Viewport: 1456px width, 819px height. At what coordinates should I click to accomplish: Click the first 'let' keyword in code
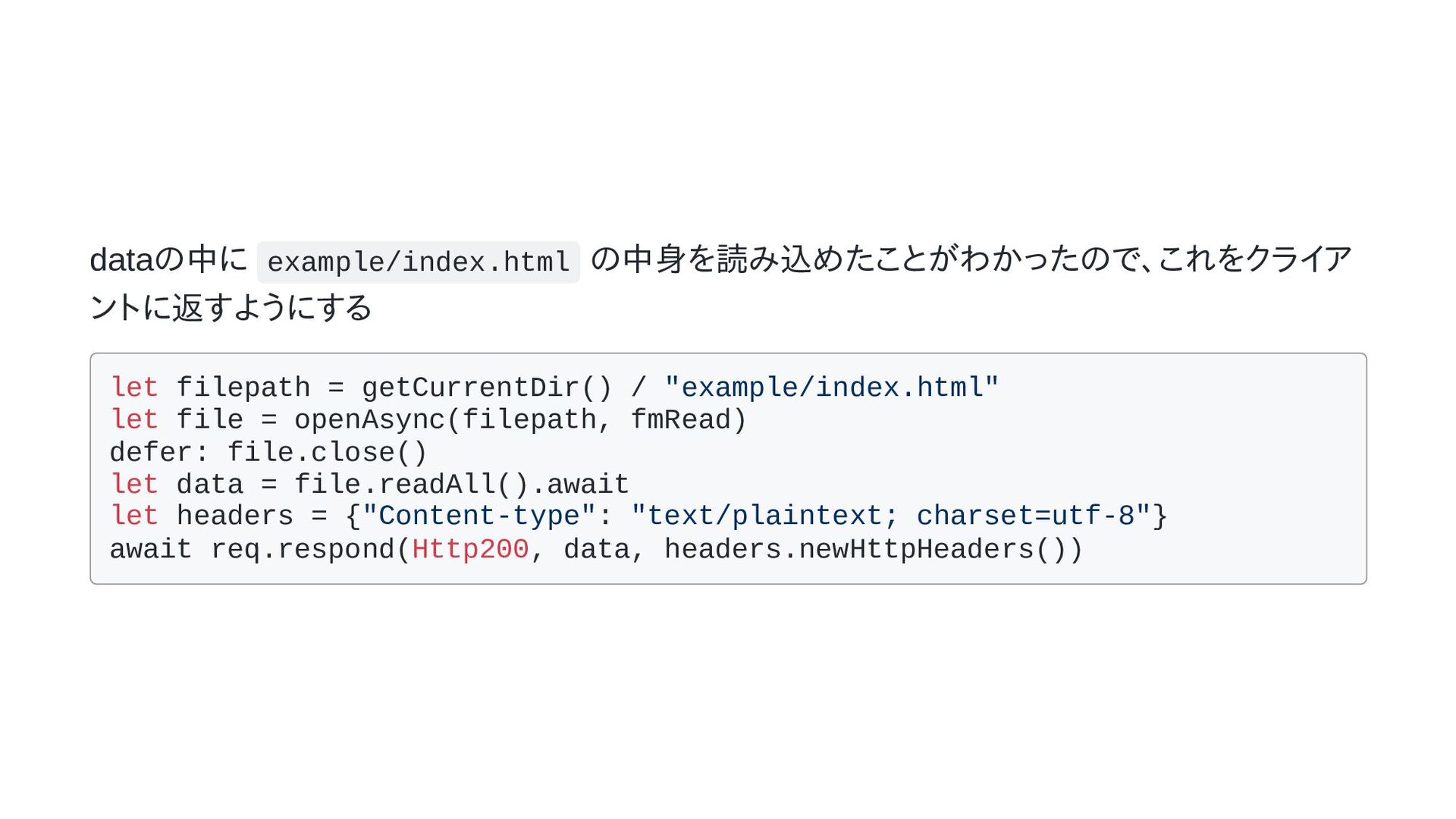(x=134, y=388)
